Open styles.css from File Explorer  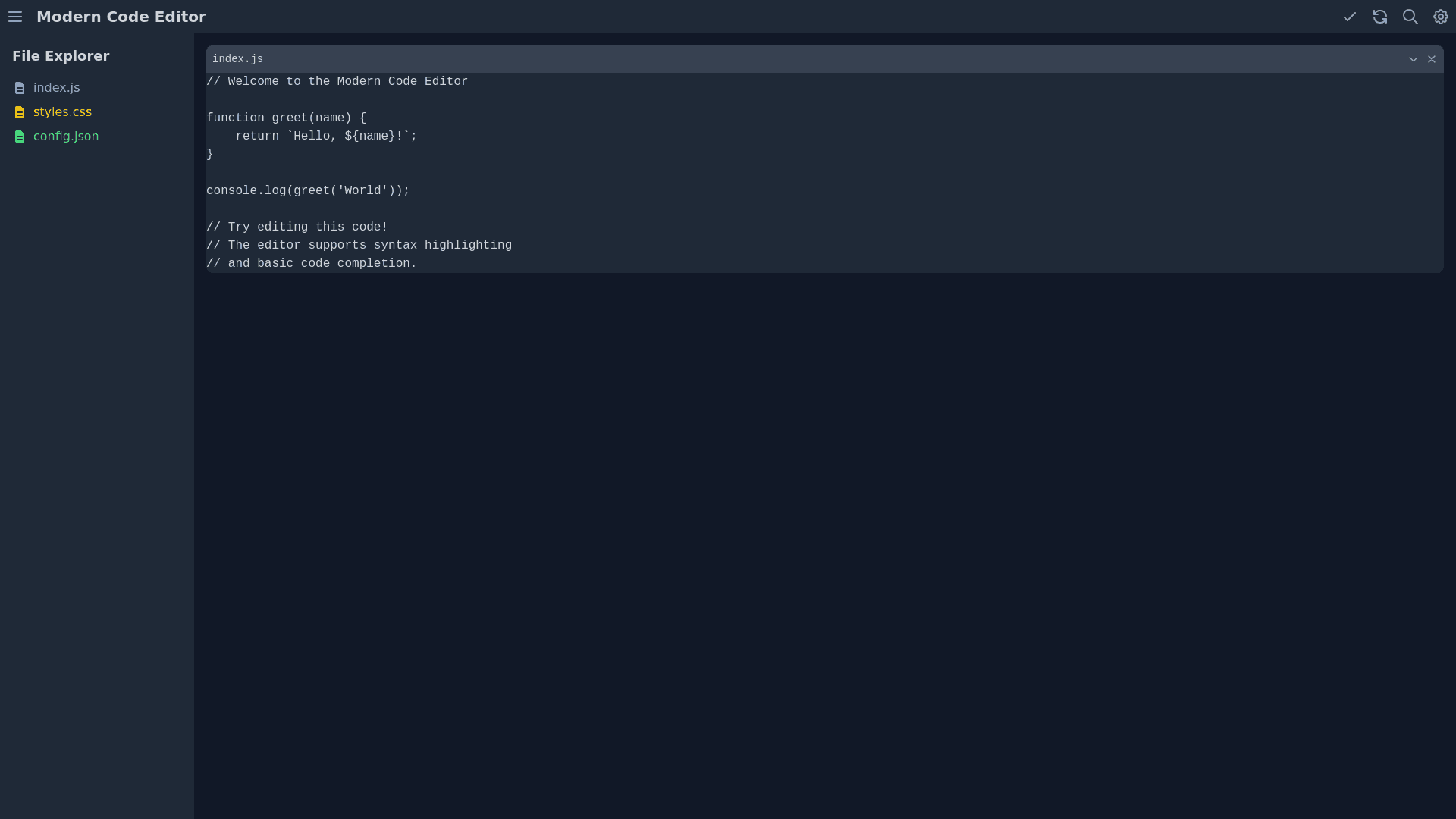pos(62,112)
